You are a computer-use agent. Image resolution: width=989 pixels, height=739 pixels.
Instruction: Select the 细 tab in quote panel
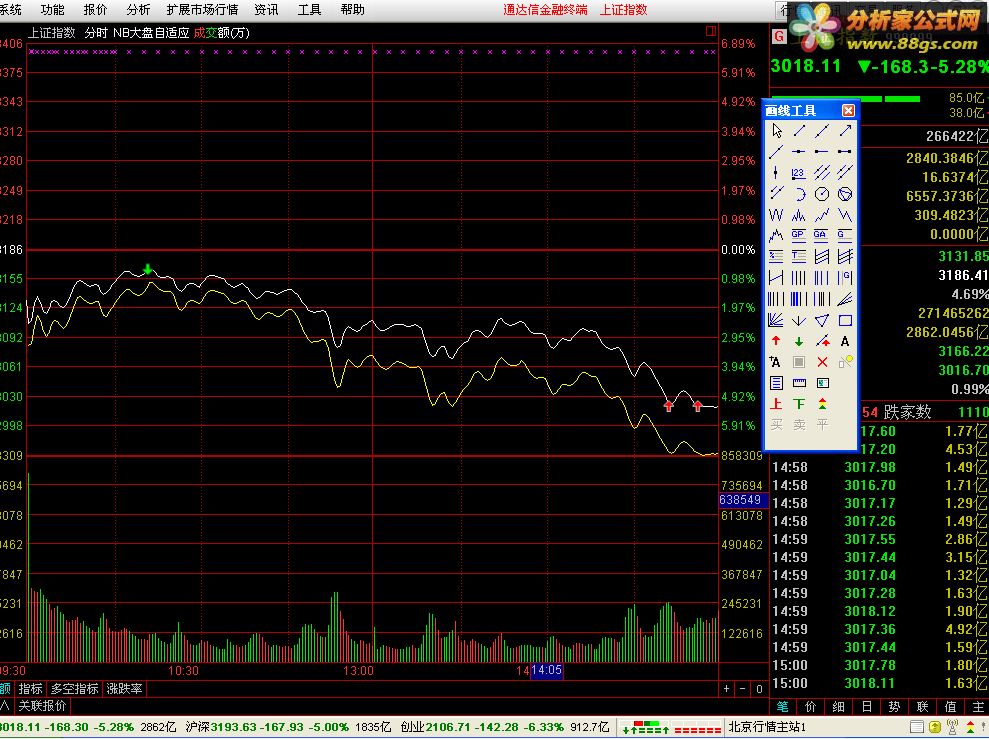(x=838, y=706)
